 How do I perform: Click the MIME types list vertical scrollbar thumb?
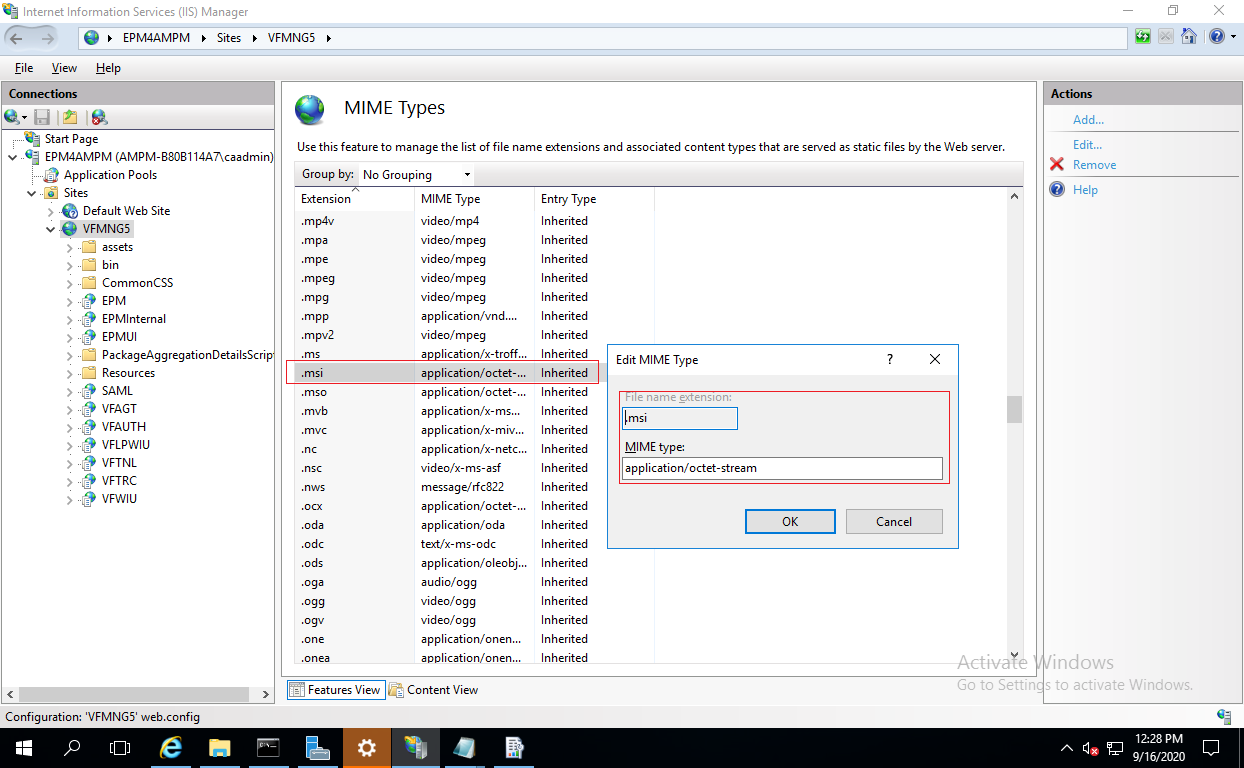tap(1015, 409)
